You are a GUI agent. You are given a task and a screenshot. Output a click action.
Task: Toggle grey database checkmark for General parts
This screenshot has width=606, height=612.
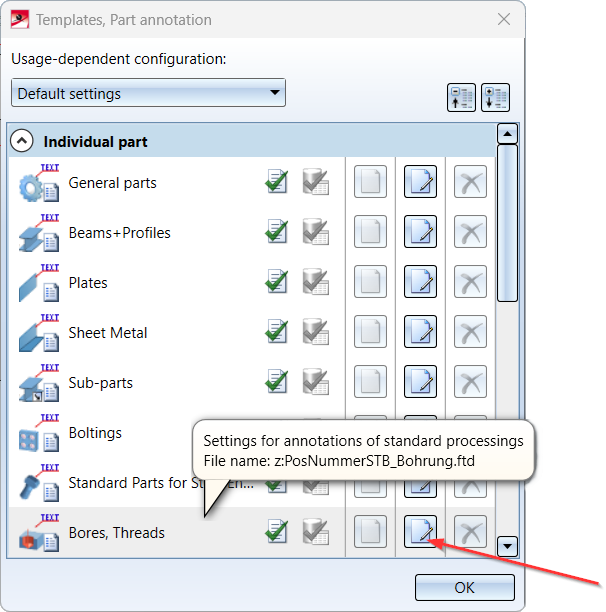click(x=316, y=181)
